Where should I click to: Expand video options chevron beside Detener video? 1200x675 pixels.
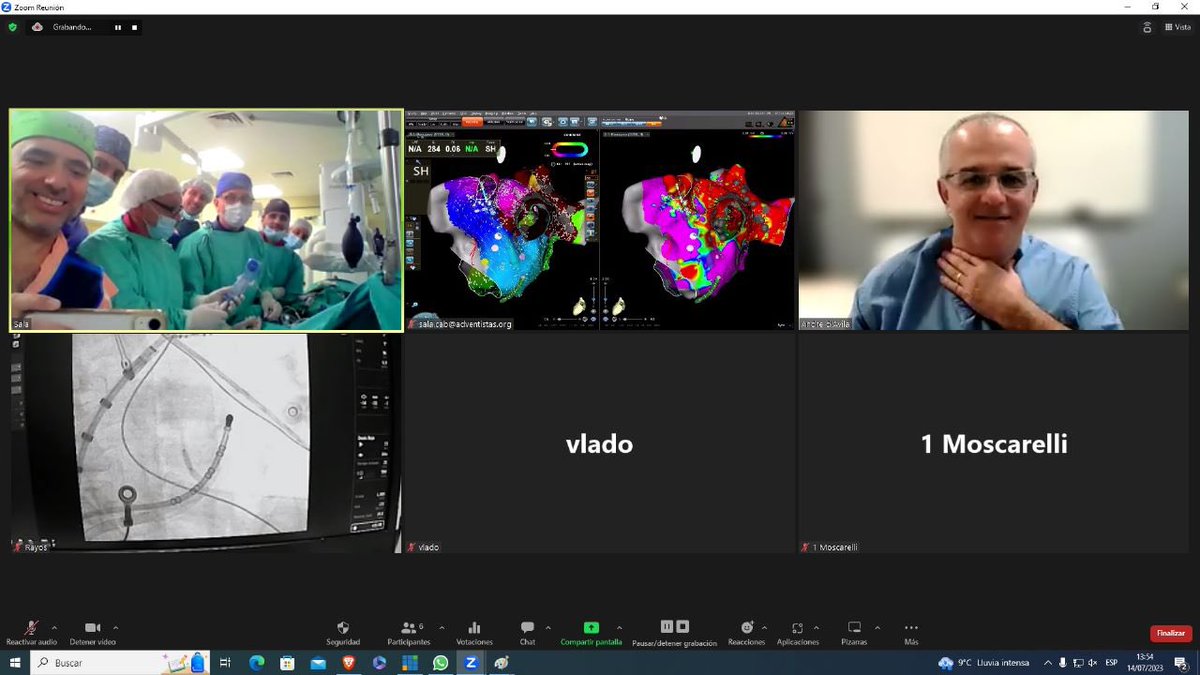coord(115,627)
